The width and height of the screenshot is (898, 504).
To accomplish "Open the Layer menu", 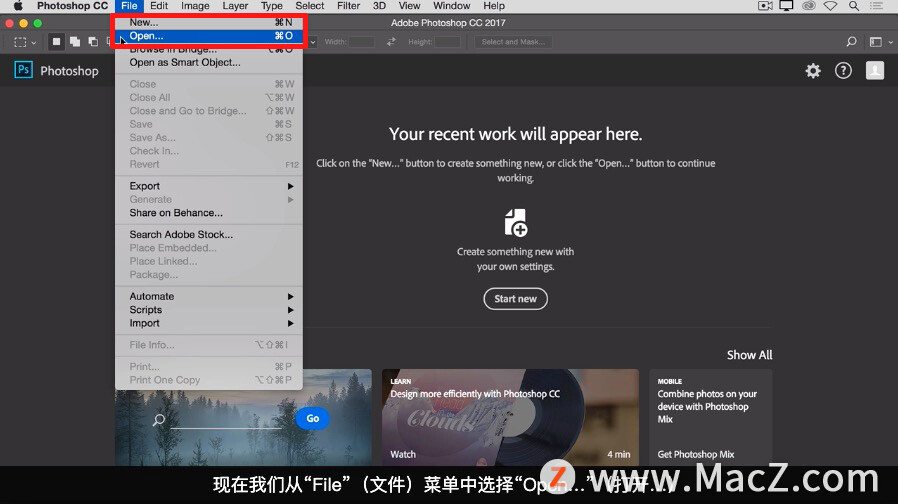I will tap(235, 6).
